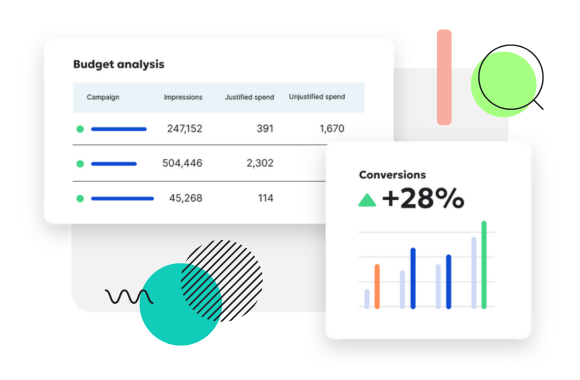580x380 pixels.
Task: Click the 1,670 unjustified spend value
Action: pyautogui.click(x=332, y=128)
